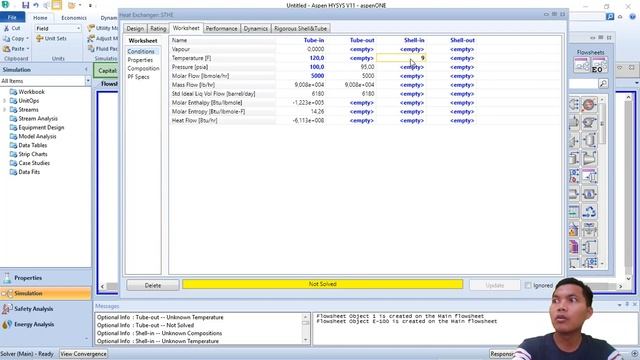Select the Tube-in pressure value 100.0
The image size is (640, 360).
(x=317, y=67)
